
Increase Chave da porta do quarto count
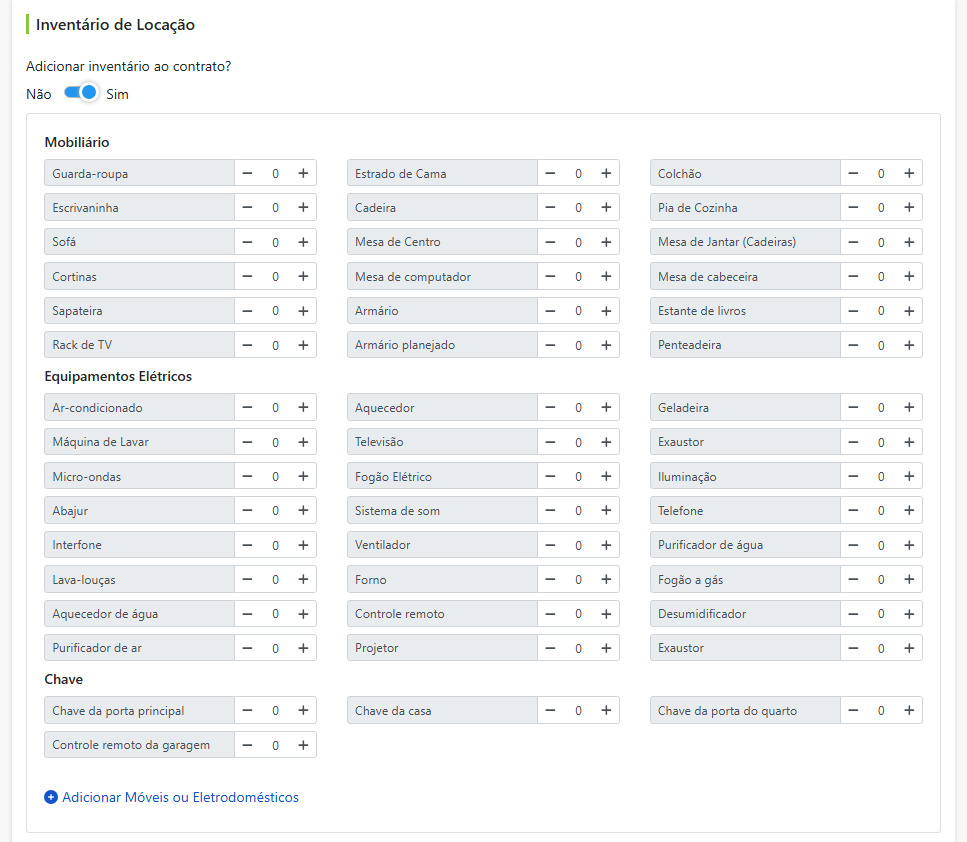pos(909,710)
